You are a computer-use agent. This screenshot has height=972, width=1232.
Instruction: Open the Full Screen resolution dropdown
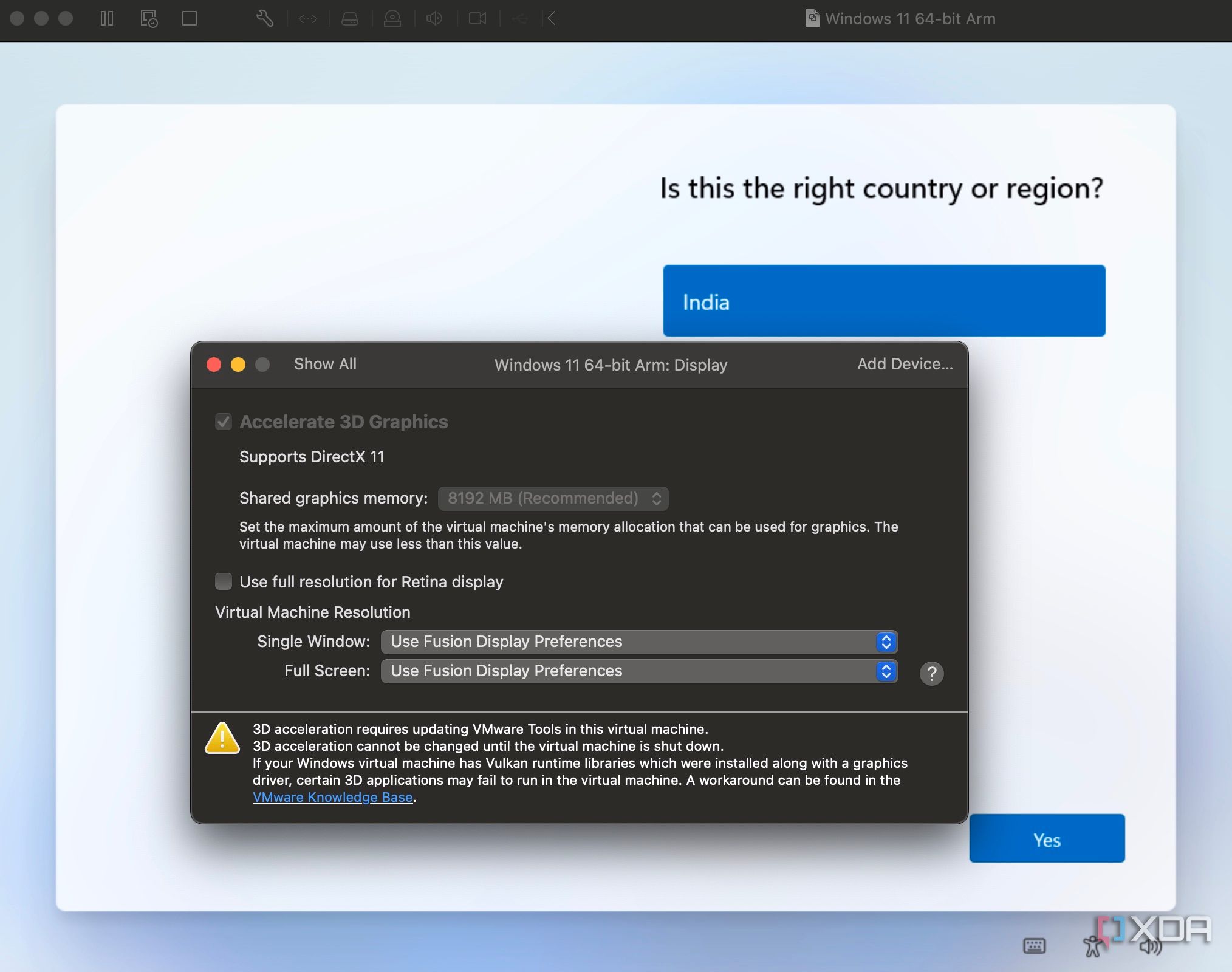(x=639, y=671)
